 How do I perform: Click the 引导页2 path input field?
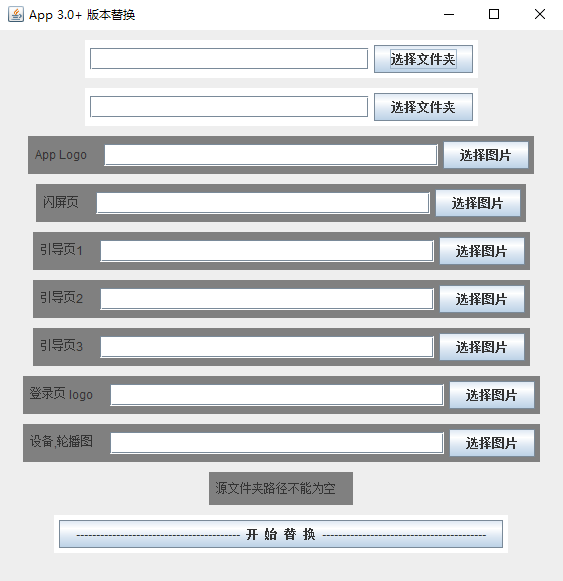(x=267, y=299)
